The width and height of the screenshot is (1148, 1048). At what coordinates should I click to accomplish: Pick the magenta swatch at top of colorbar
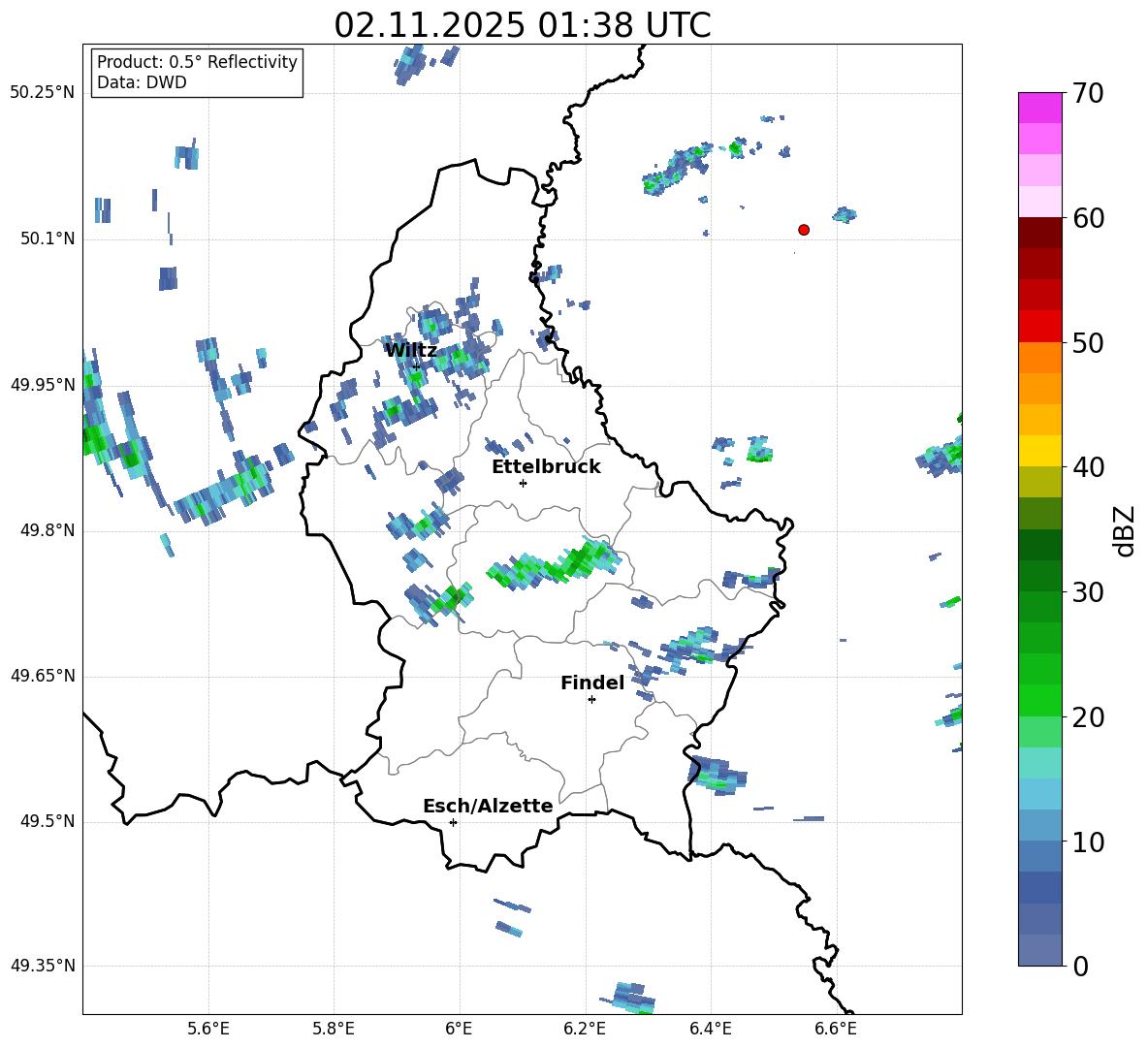[1040, 108]
